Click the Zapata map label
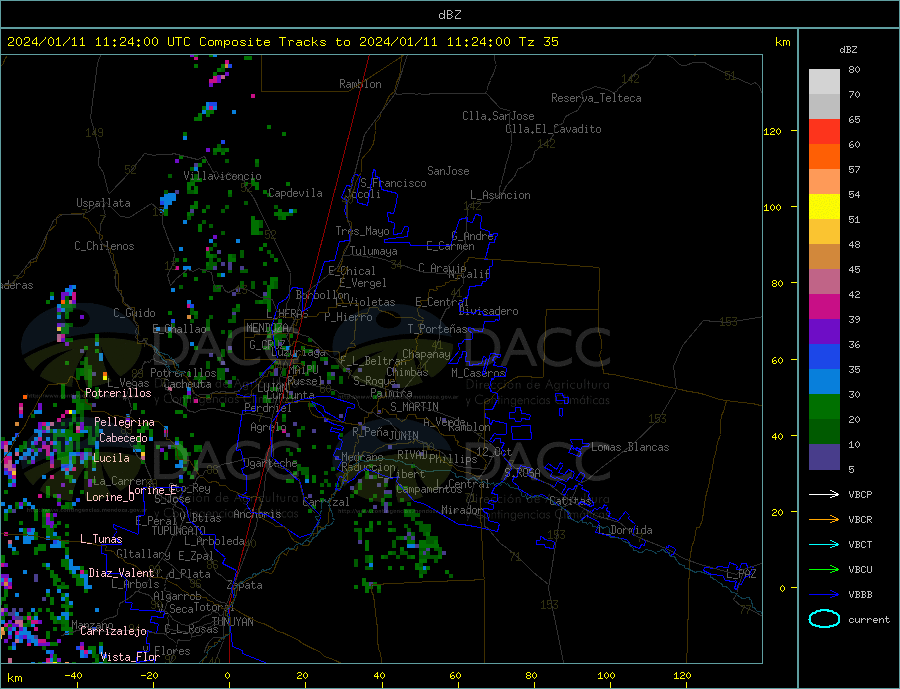The image size is (900, 689). [245, 585]
